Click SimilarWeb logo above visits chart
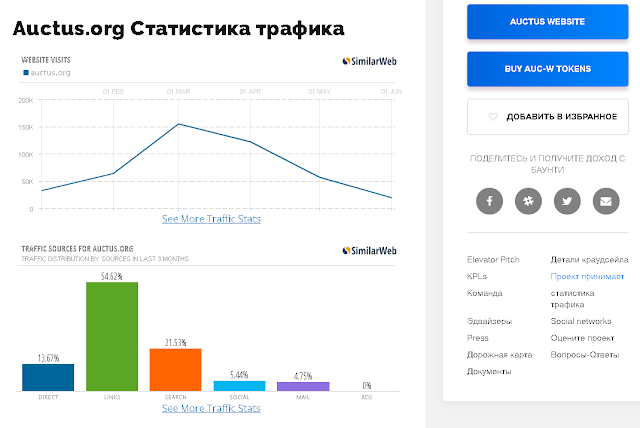640x428 pixels. pos(369,61)
